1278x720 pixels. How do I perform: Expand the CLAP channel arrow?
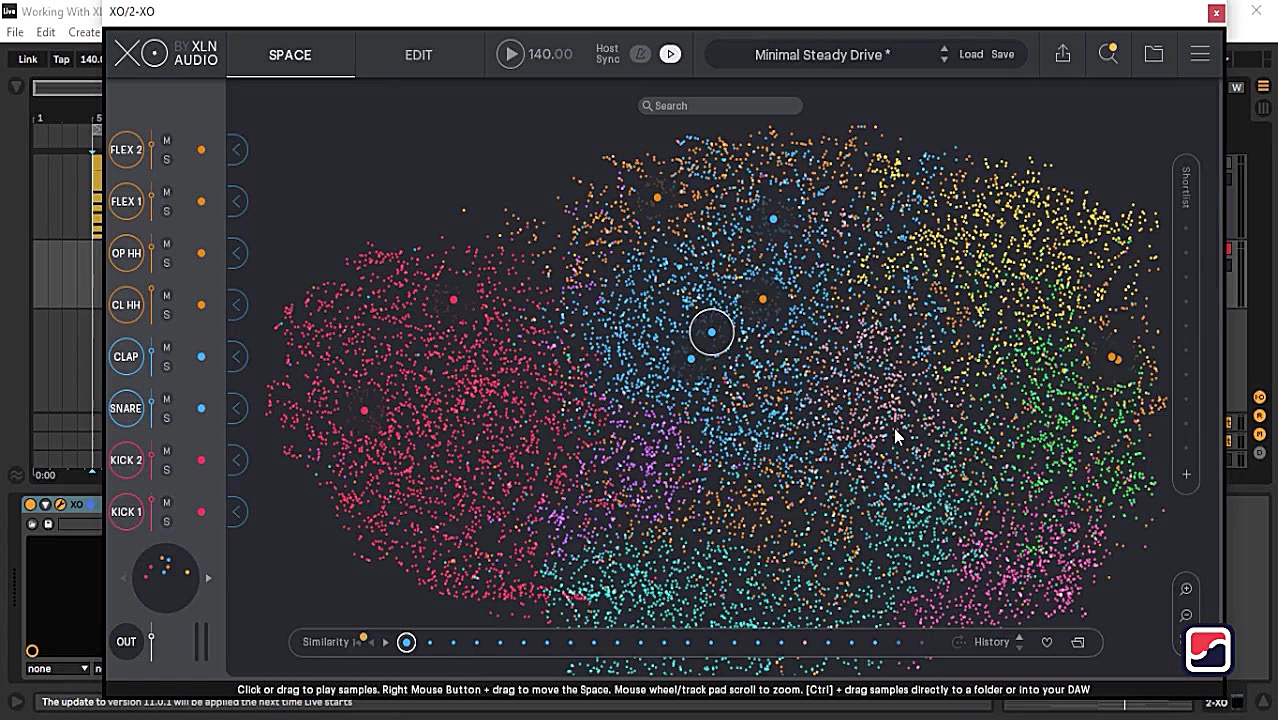coord(237,357)
